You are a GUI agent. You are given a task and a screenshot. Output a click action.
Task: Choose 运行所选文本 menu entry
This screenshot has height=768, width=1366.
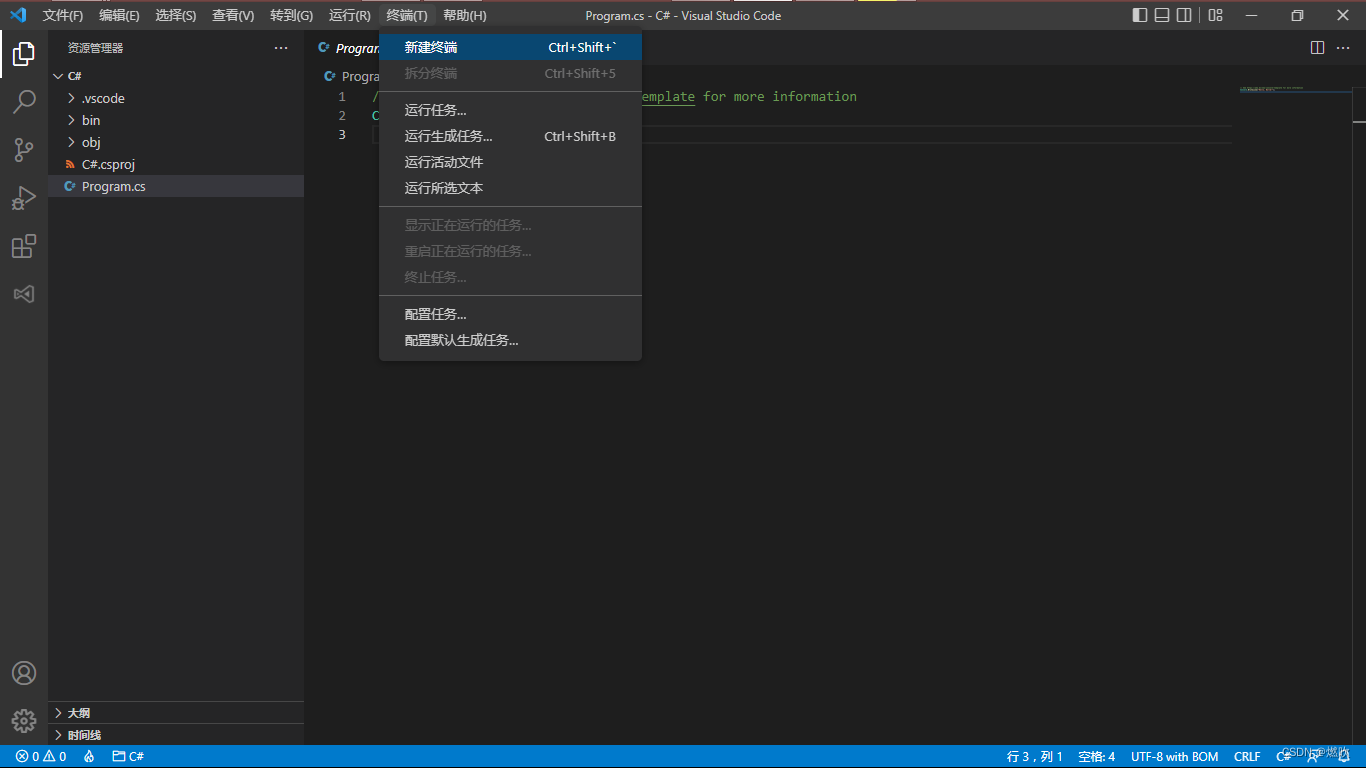tap(510, 188)
